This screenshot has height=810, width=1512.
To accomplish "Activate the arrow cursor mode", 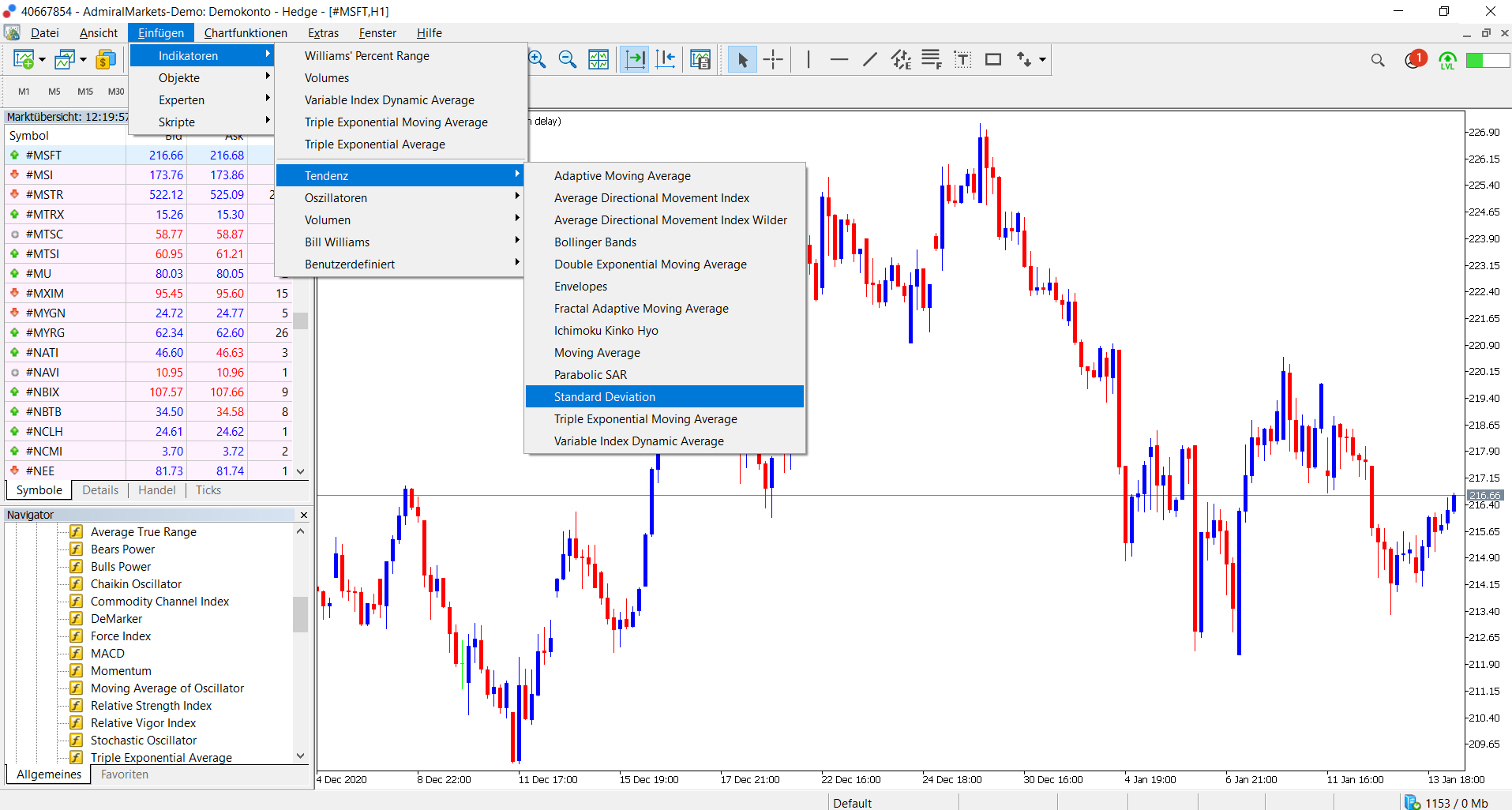I will coord(742,59).
